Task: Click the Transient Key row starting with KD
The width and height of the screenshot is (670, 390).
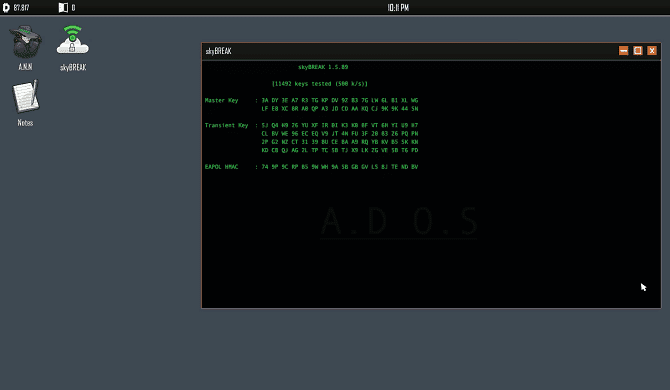Action: click(340, 150)
